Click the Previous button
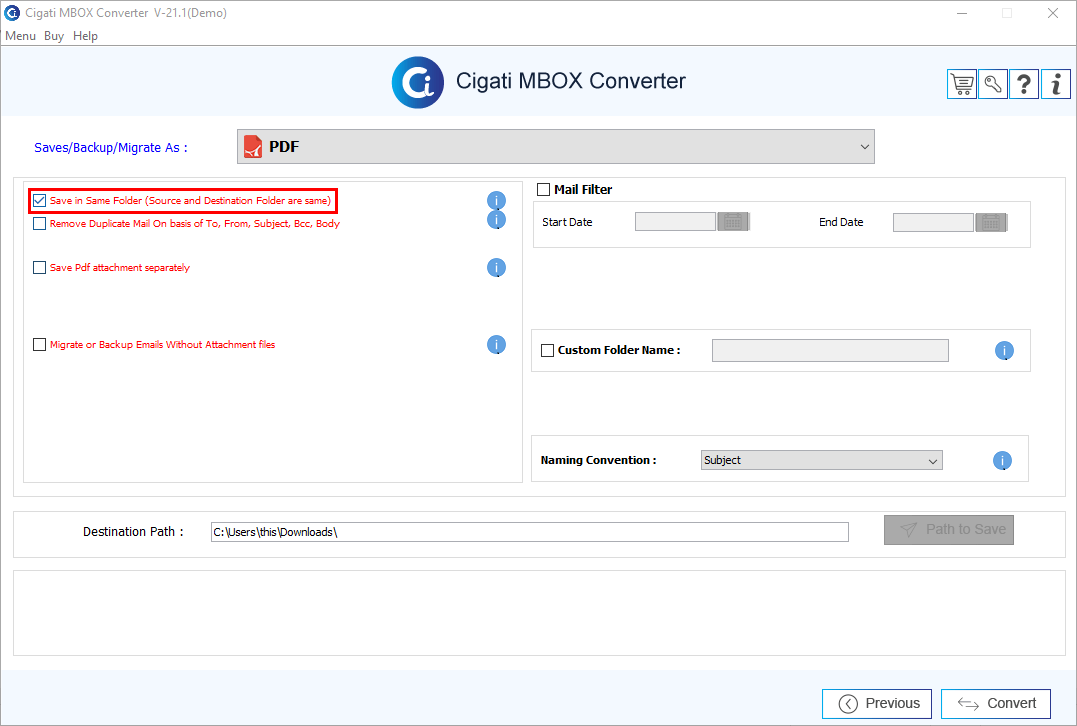 (x=877, y=703)
